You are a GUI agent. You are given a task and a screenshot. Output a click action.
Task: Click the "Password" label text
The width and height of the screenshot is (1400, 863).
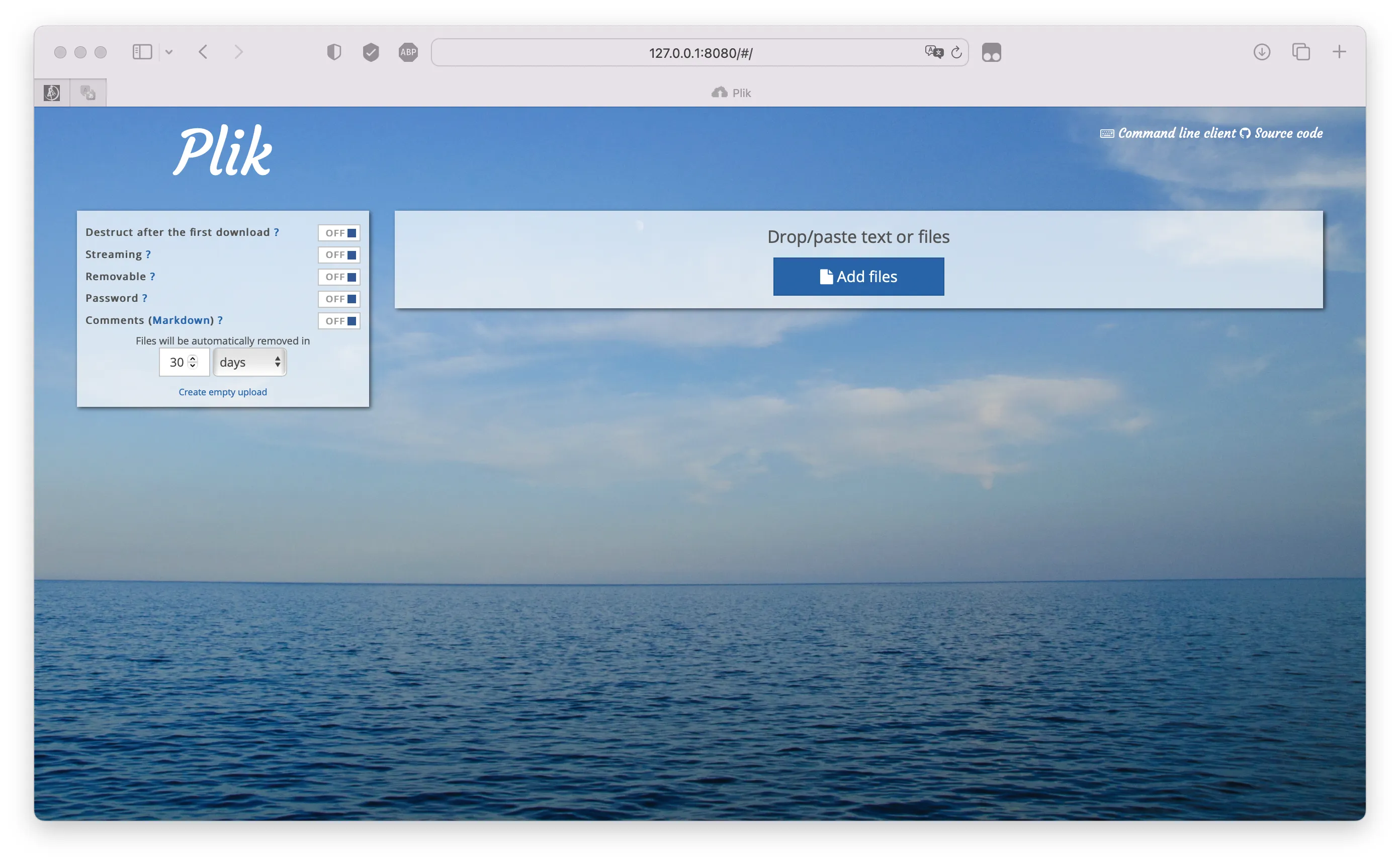click(x=112, y=298)
